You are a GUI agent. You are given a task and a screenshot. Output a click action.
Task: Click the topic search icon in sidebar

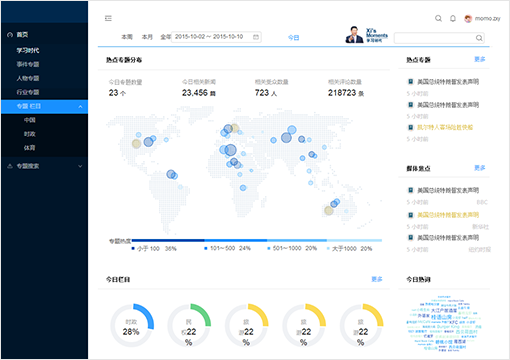(10, 166)
